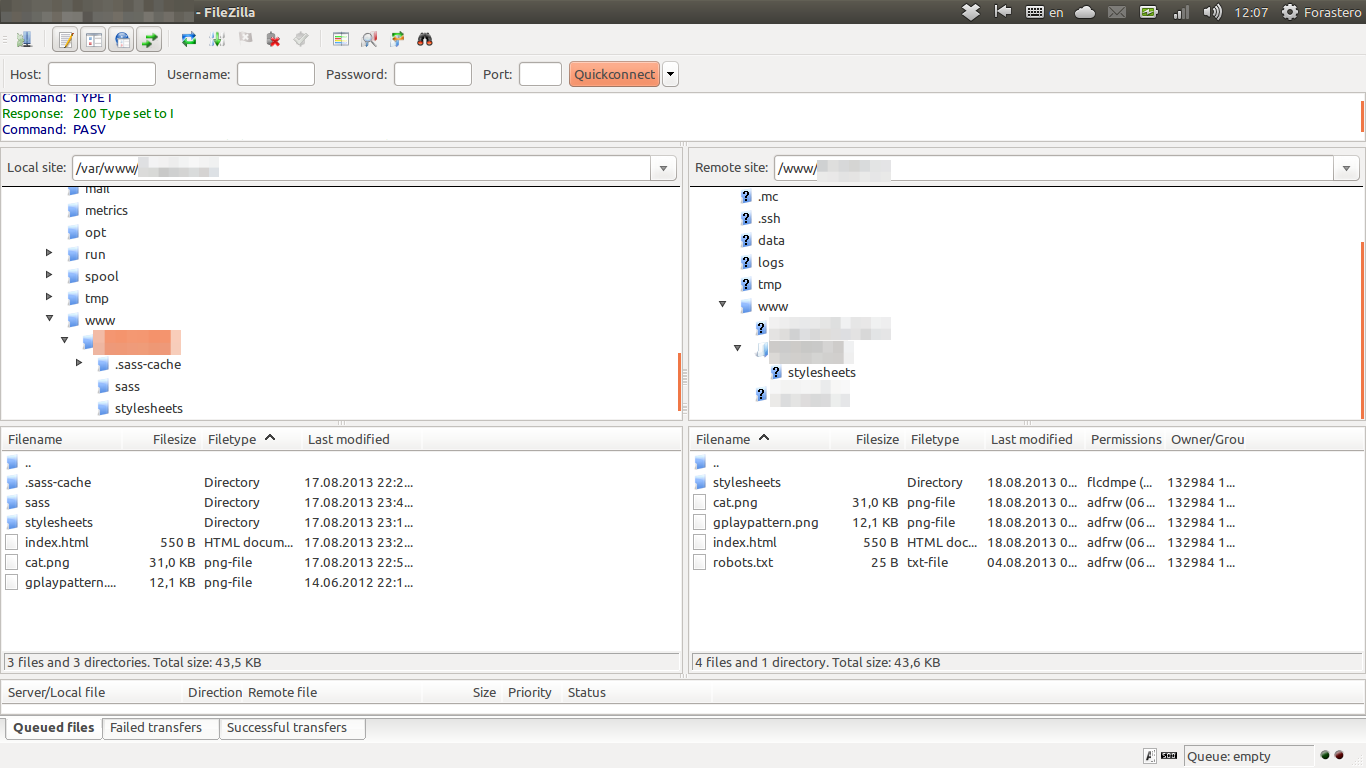Select remote index.html file
Screen dimensions: 1366x768
pos(1027,542)
